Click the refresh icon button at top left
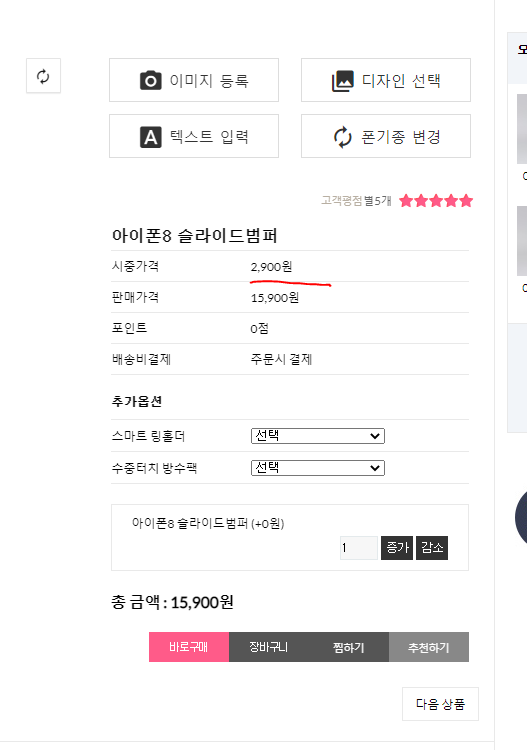 coord(44,76)
